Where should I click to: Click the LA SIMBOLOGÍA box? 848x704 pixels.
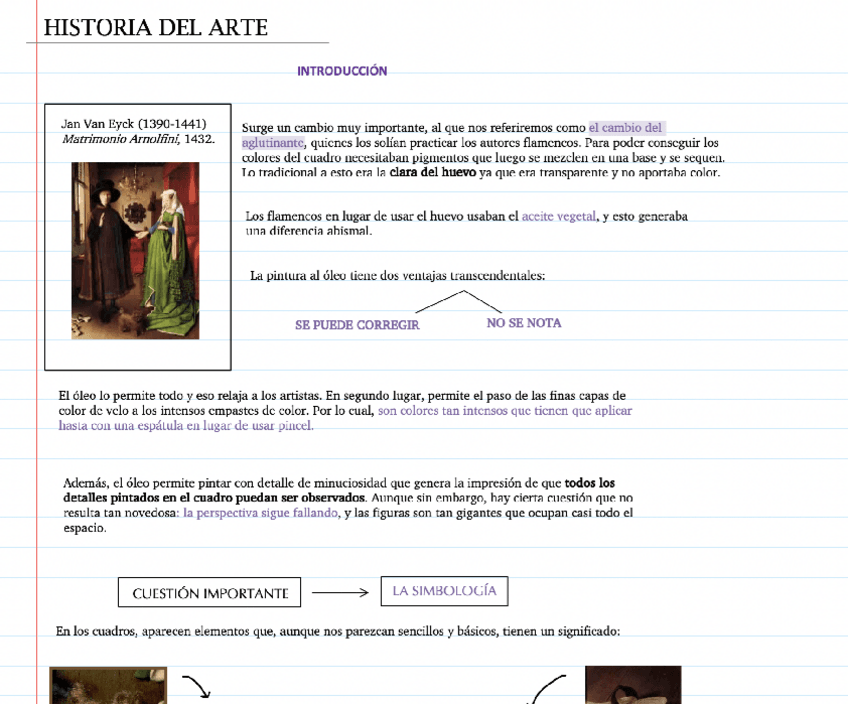pos(444,591)
